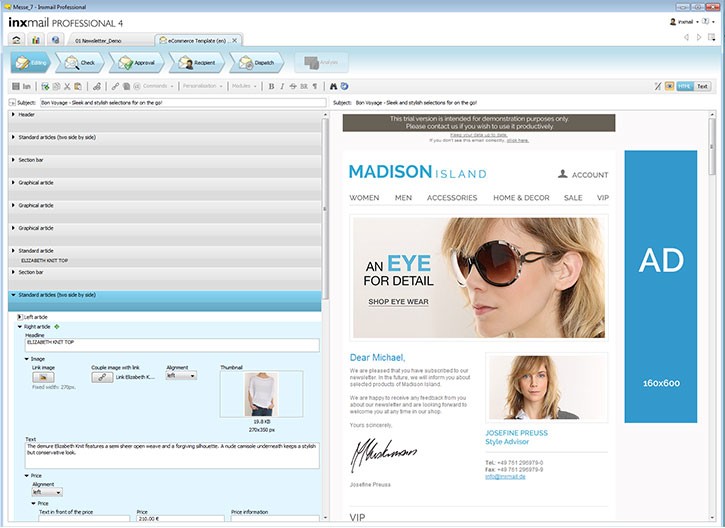The image size is (725, 528).
Task: Click SHOP EYE WEAR link in preview
Action: tap(398, 301)
